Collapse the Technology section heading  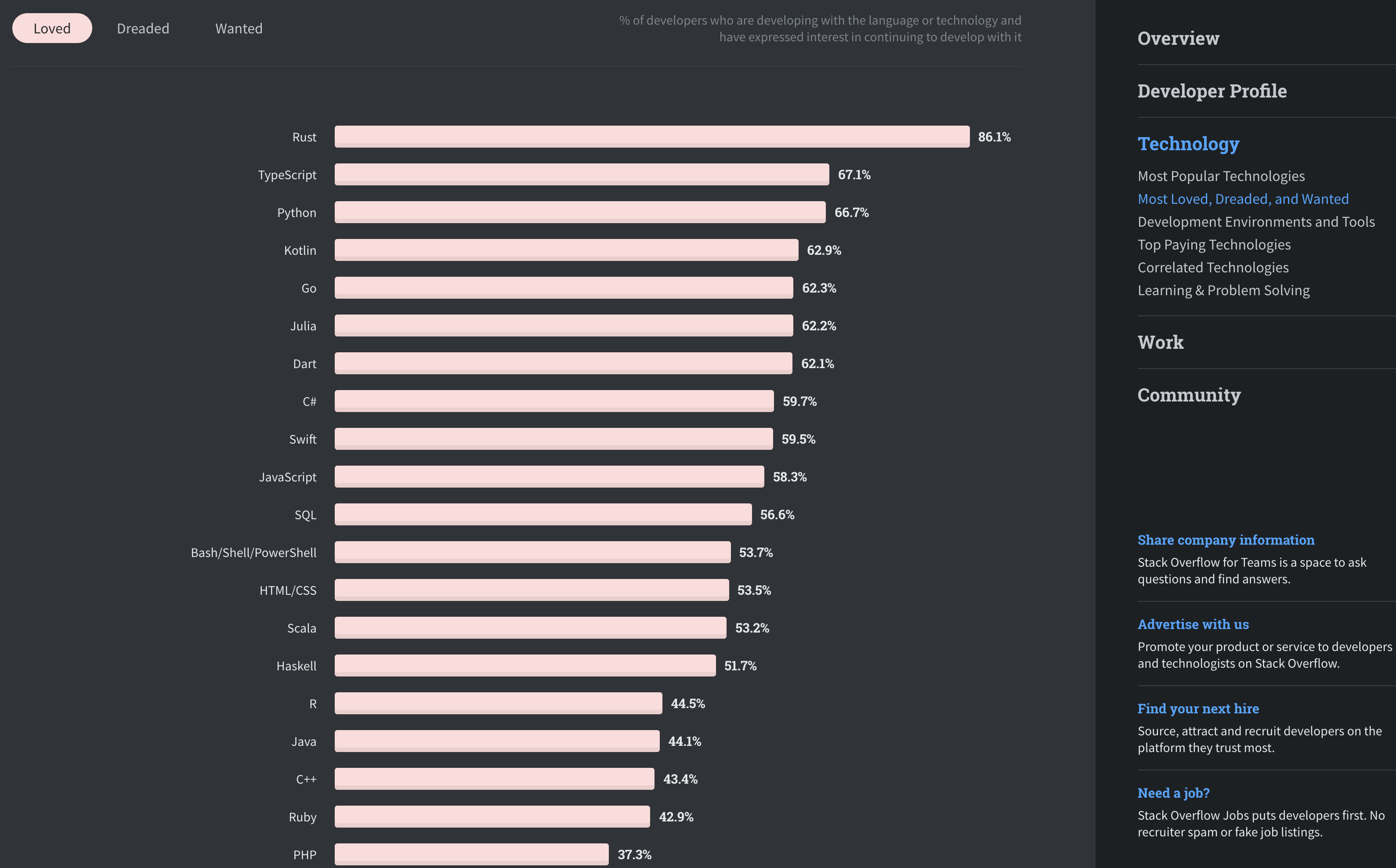pyautogui.click(x=1188, y=144)
